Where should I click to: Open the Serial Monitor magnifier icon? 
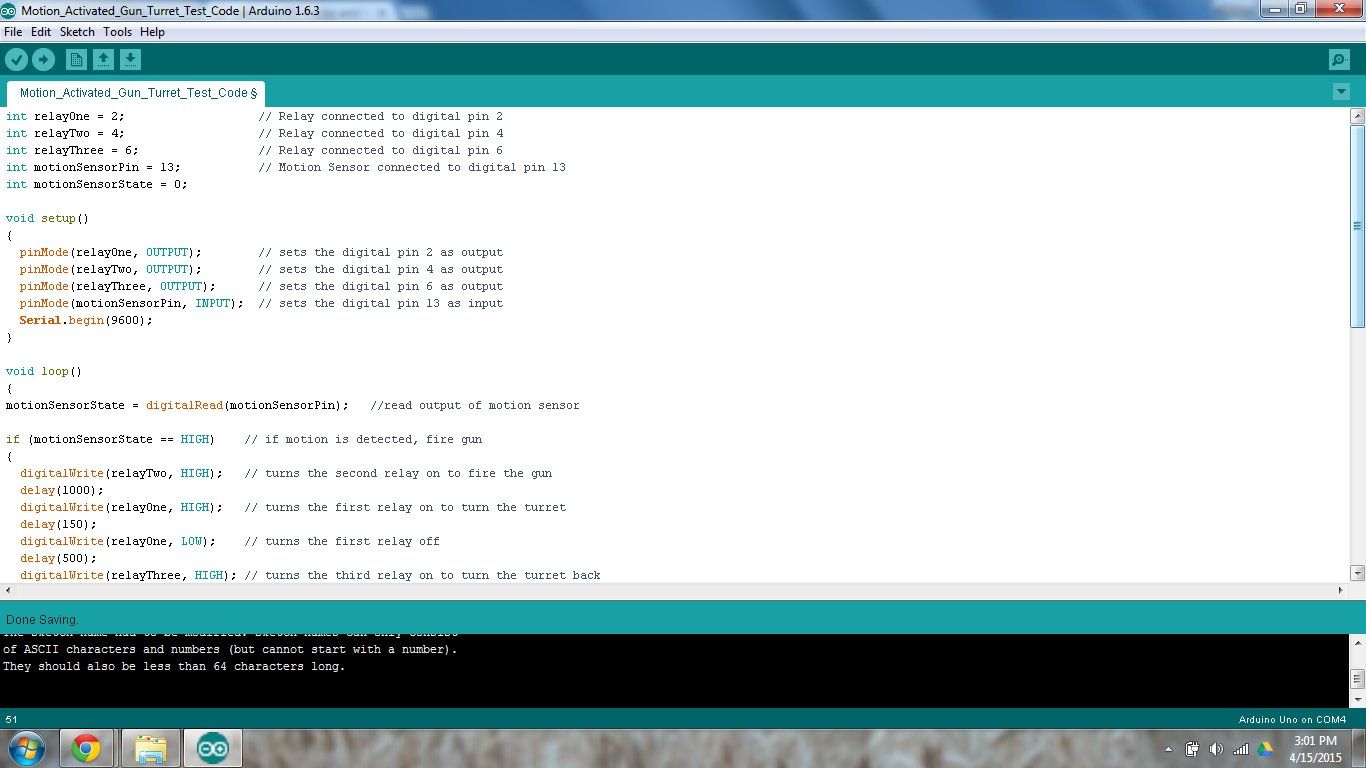[x=1340, y=60]
